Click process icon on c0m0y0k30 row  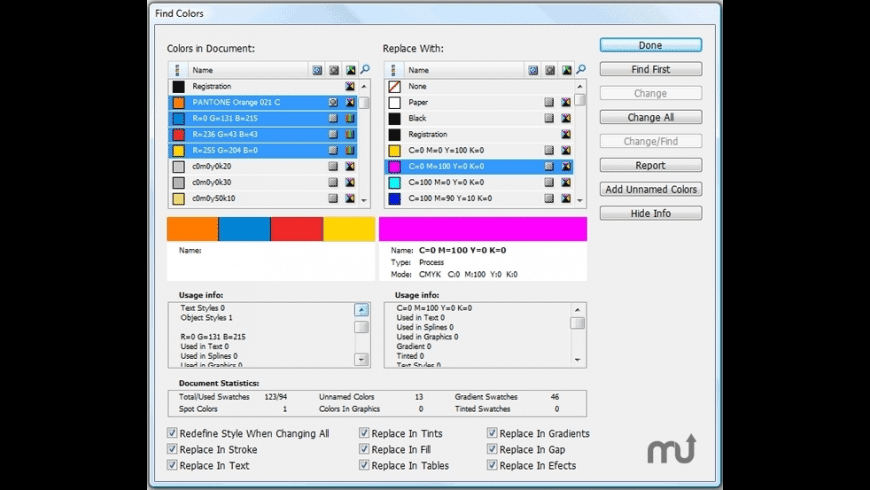(333, 182)
